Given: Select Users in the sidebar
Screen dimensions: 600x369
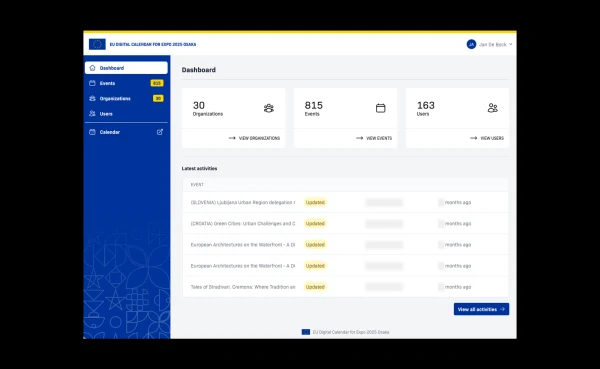Looking at the screenshot, I should click(126, 114).
